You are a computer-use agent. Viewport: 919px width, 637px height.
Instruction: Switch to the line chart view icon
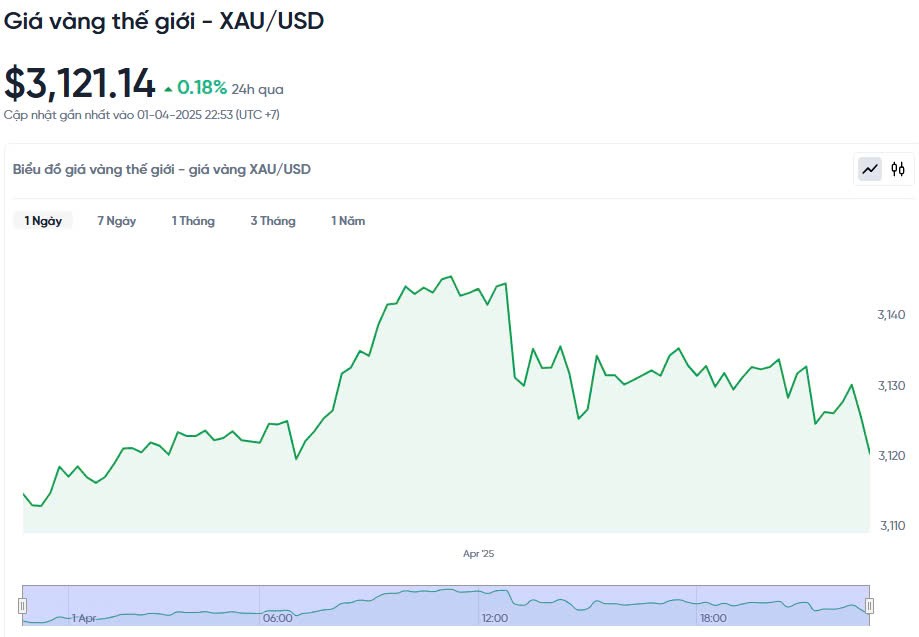(870, 169)
